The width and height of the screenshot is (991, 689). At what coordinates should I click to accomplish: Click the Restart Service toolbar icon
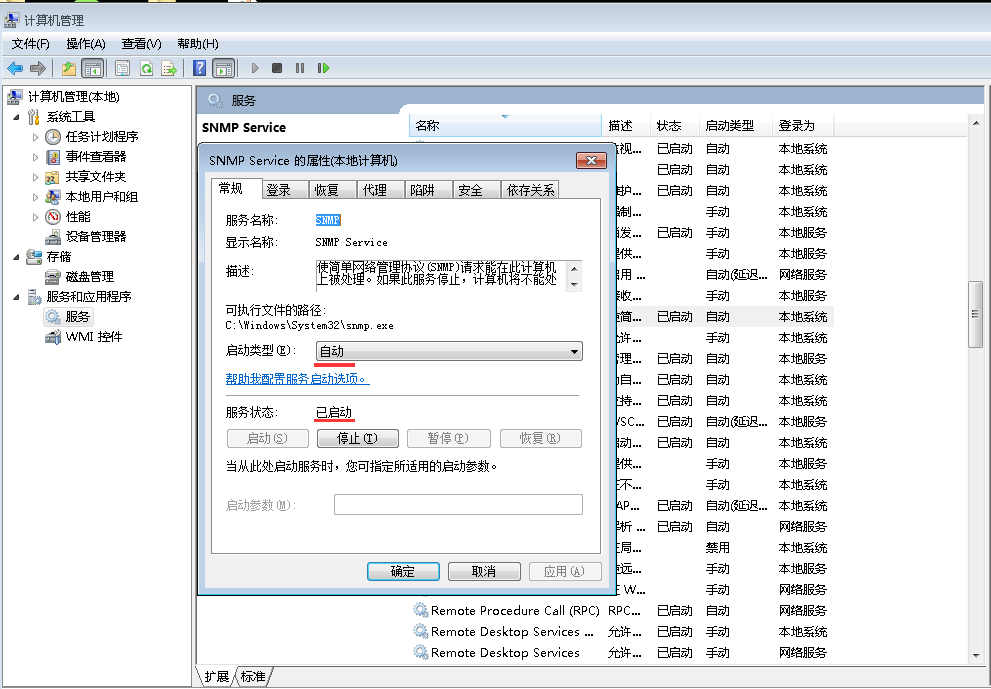click(x=323, y=68)
